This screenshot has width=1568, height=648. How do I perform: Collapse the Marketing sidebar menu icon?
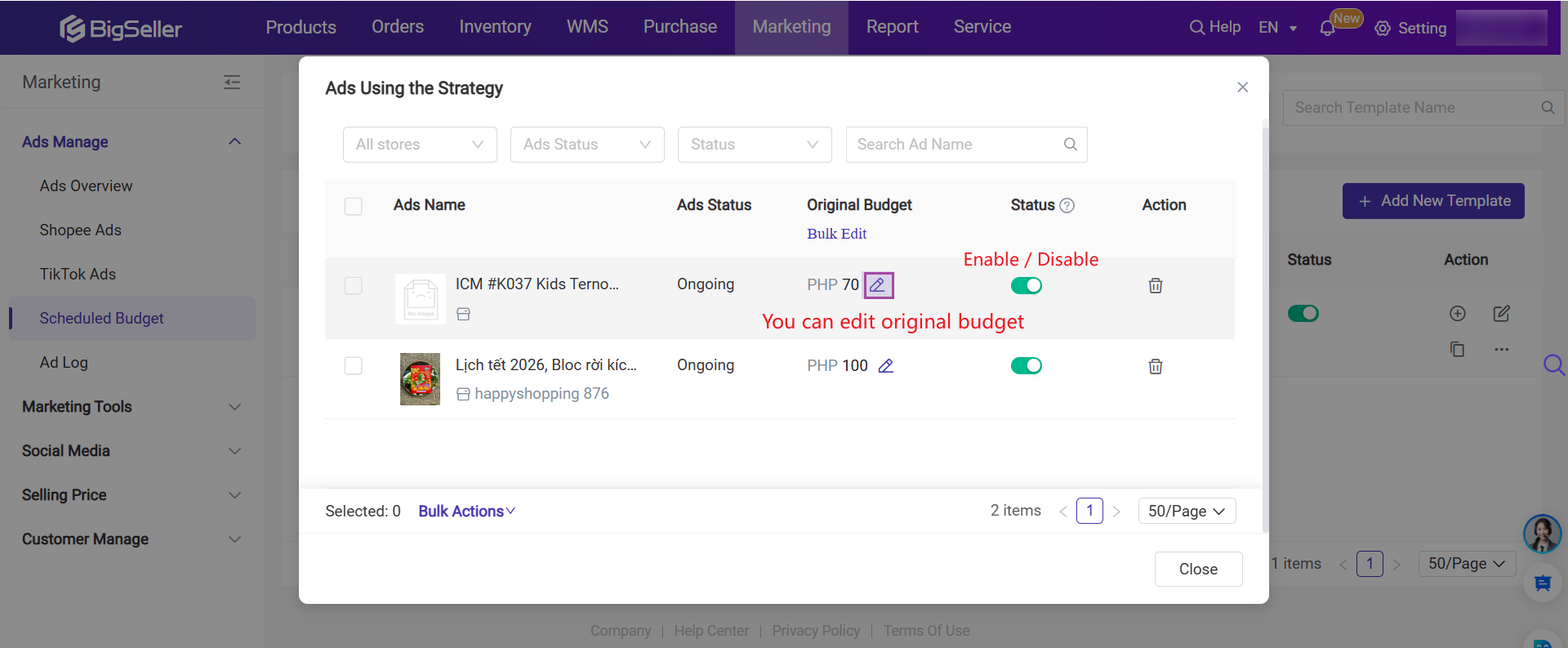[x=232, y=82]
